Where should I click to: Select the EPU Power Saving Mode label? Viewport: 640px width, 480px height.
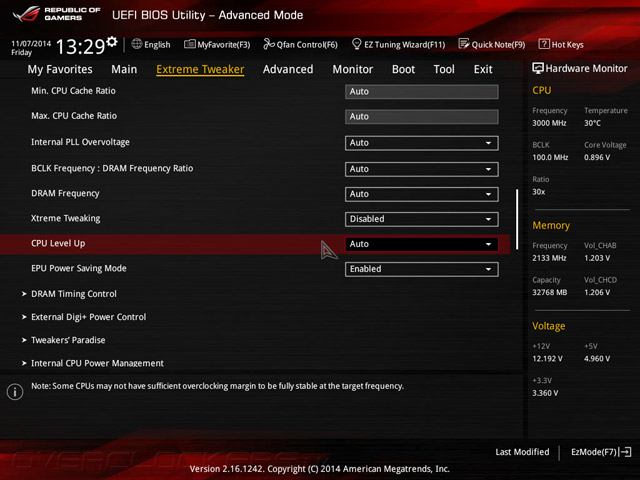[79, 268]
